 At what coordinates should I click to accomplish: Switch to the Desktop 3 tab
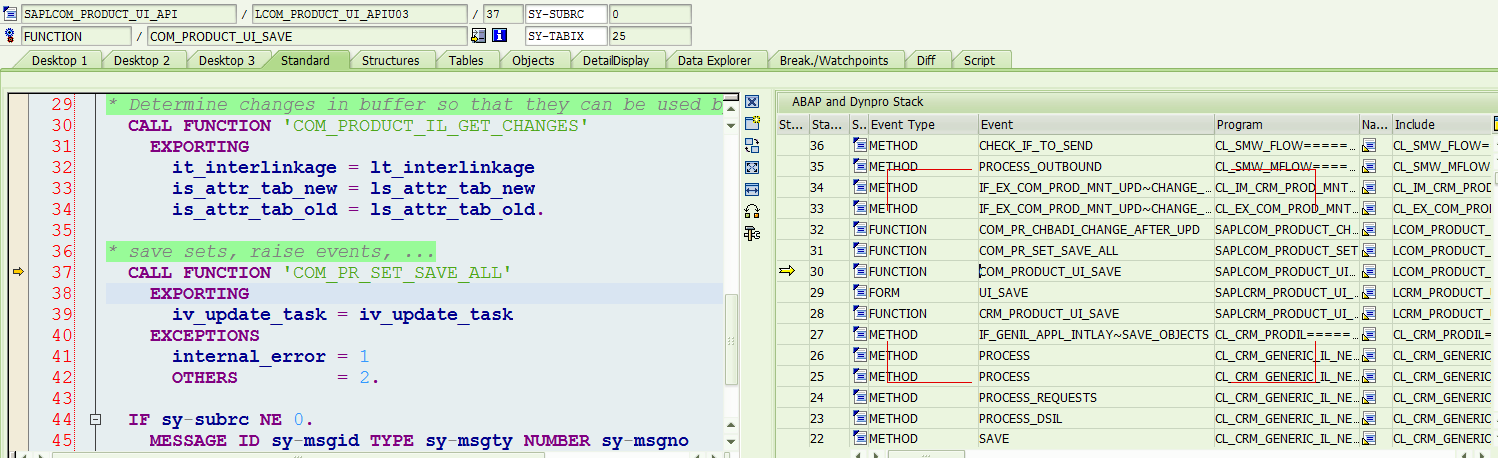[227, 60]
